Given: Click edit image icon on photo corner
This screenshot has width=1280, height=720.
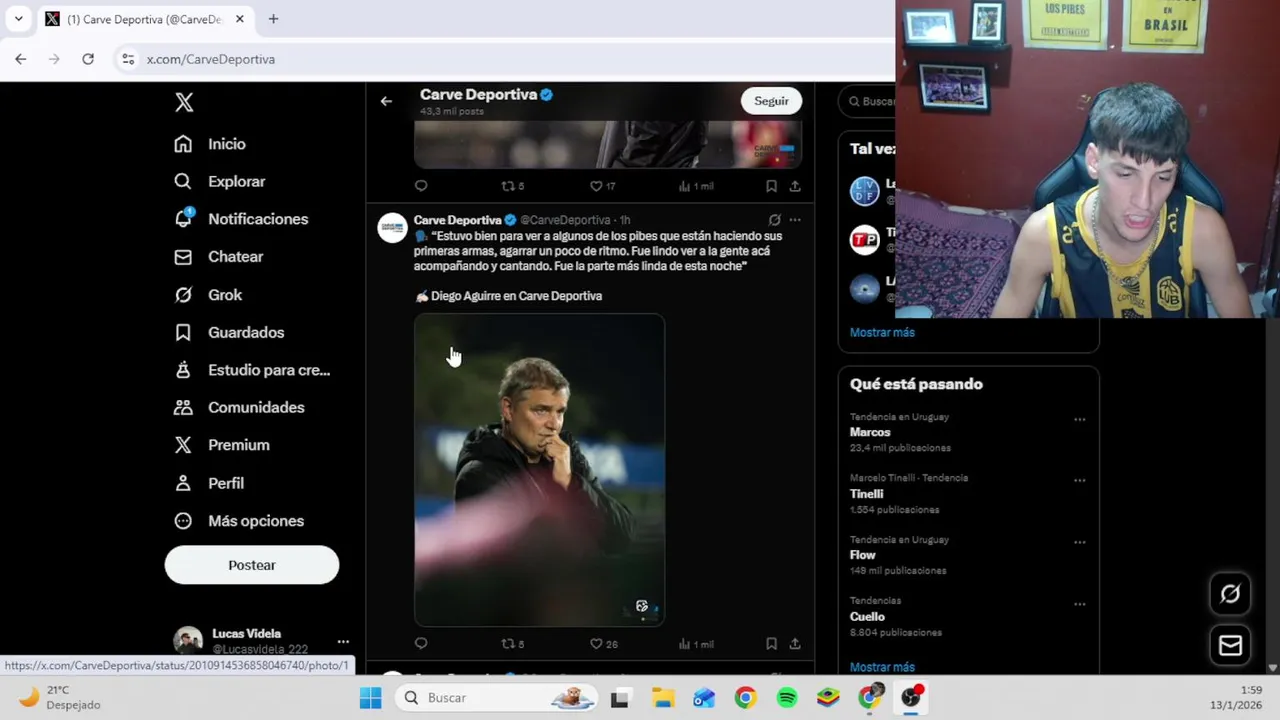Looking at the screenshot, I should coord(642,606).
